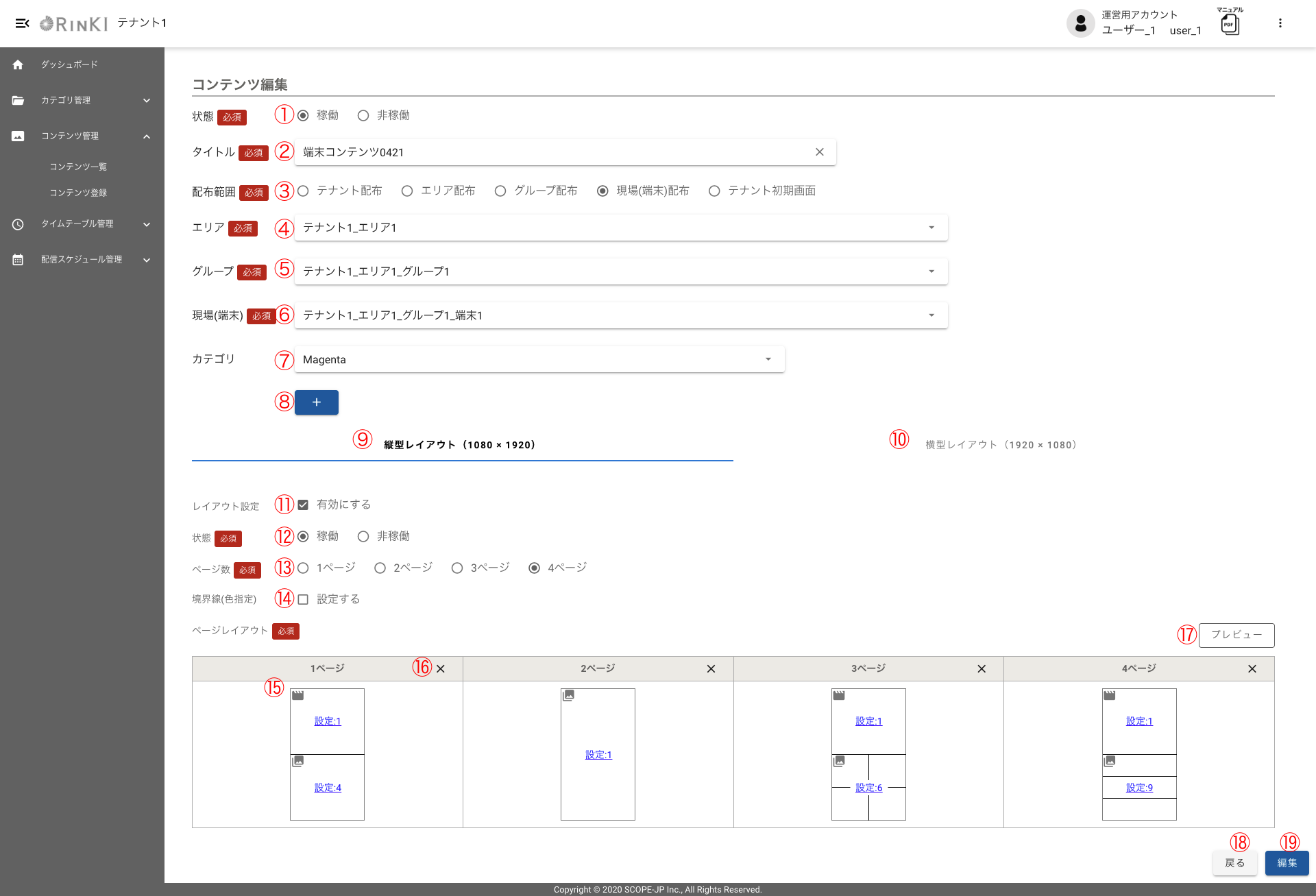1316x896 pixels.
Task: Open the PDF manual icon
Action: (1230, 25)
